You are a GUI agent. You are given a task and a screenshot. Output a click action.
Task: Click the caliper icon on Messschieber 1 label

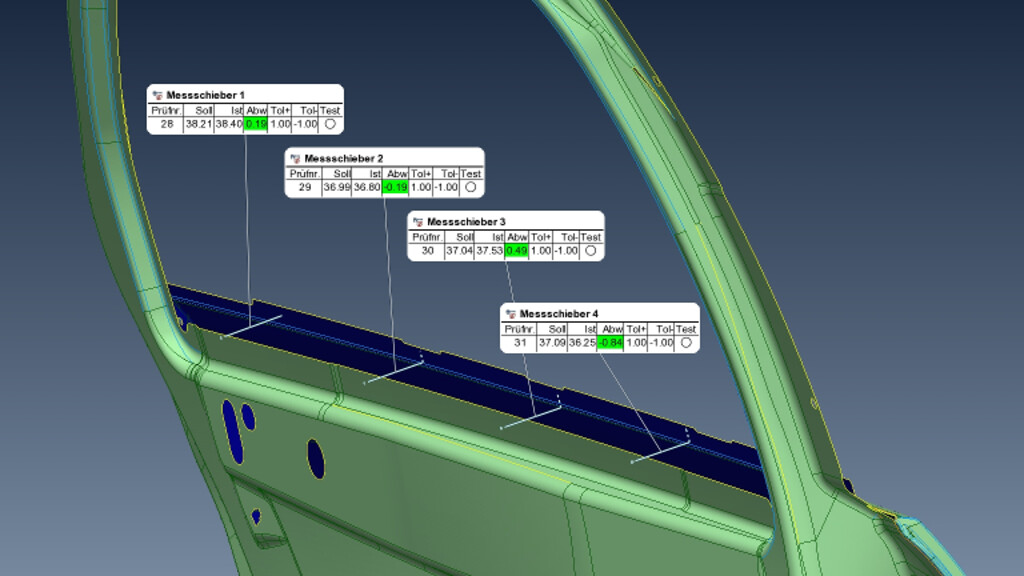[x=158, y=94]
